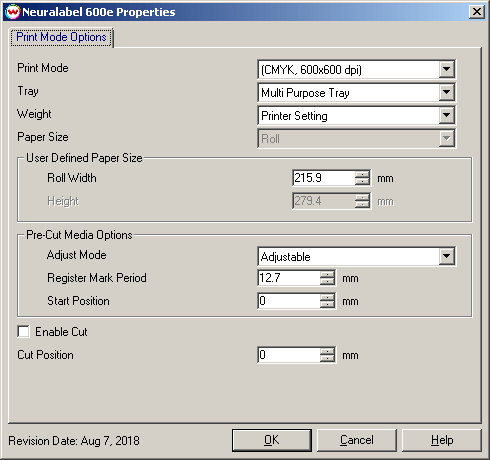Expand the Tray dropdown list
Viewport: 490px width, 460px height.
coord(446,92)
